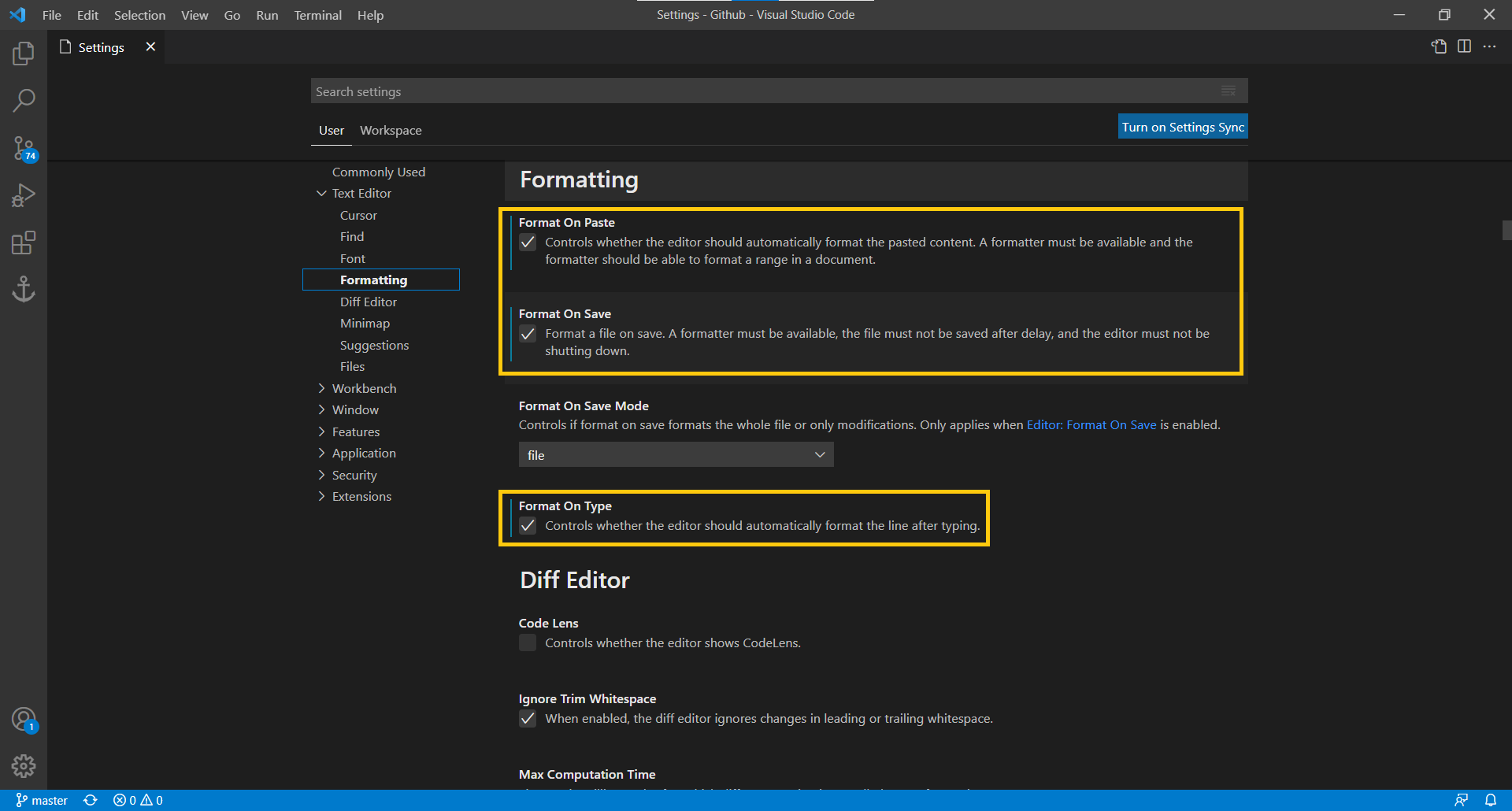This screenshot has height=811, width=1512.
Task: Open the anchor icon view in activity bar
Action: tap(24, 289)
